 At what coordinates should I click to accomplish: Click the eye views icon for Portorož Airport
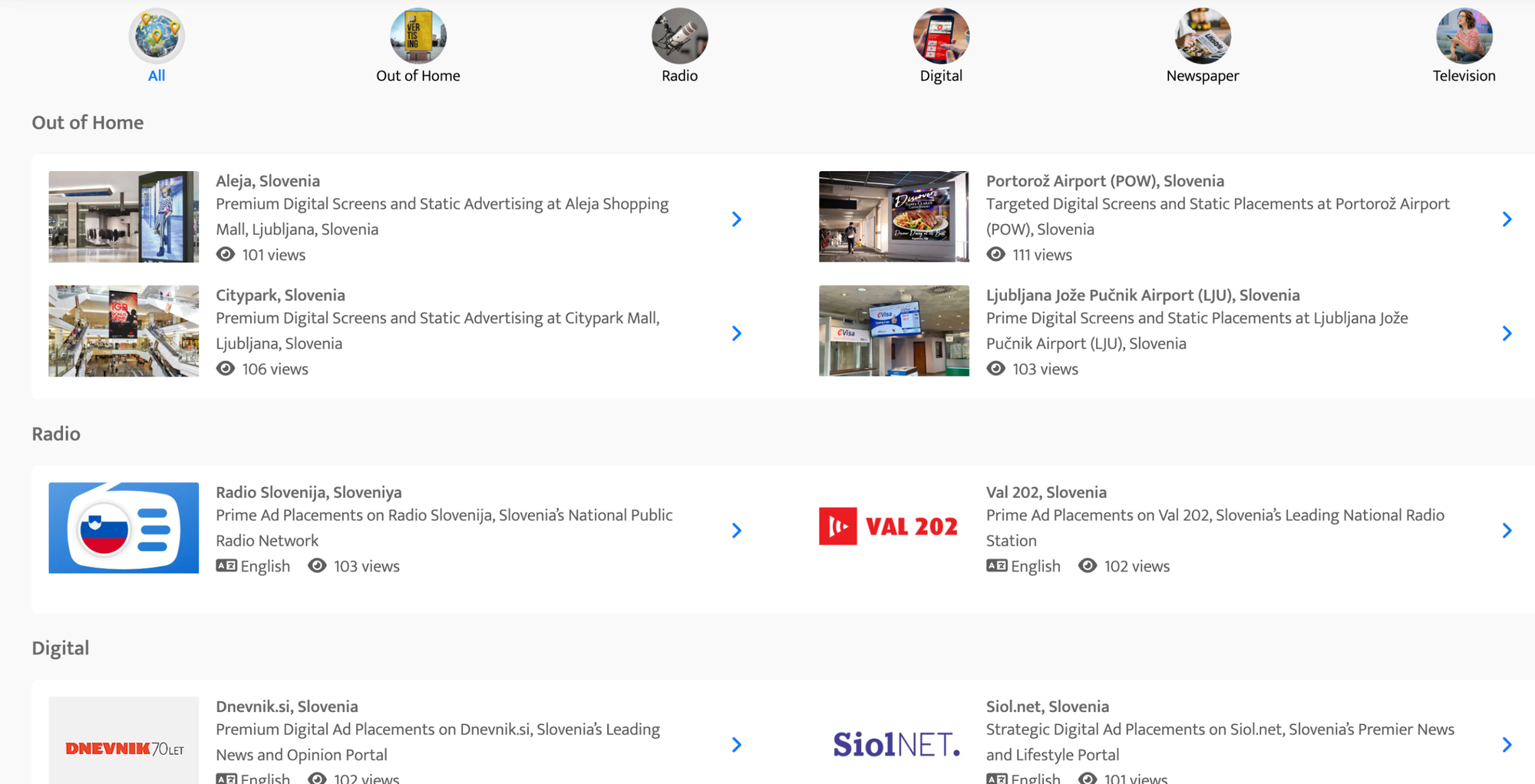pos(995,254)
